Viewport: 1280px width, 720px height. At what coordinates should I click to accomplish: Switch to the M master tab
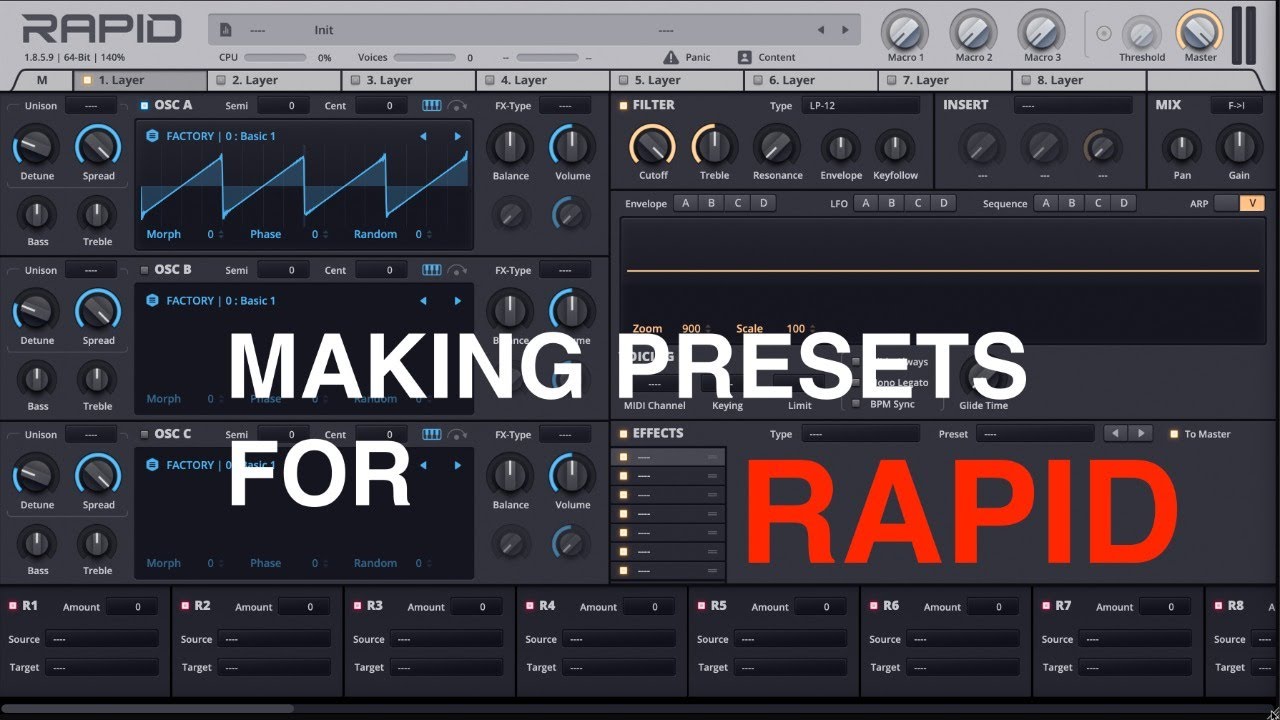(x=42, y=80)
